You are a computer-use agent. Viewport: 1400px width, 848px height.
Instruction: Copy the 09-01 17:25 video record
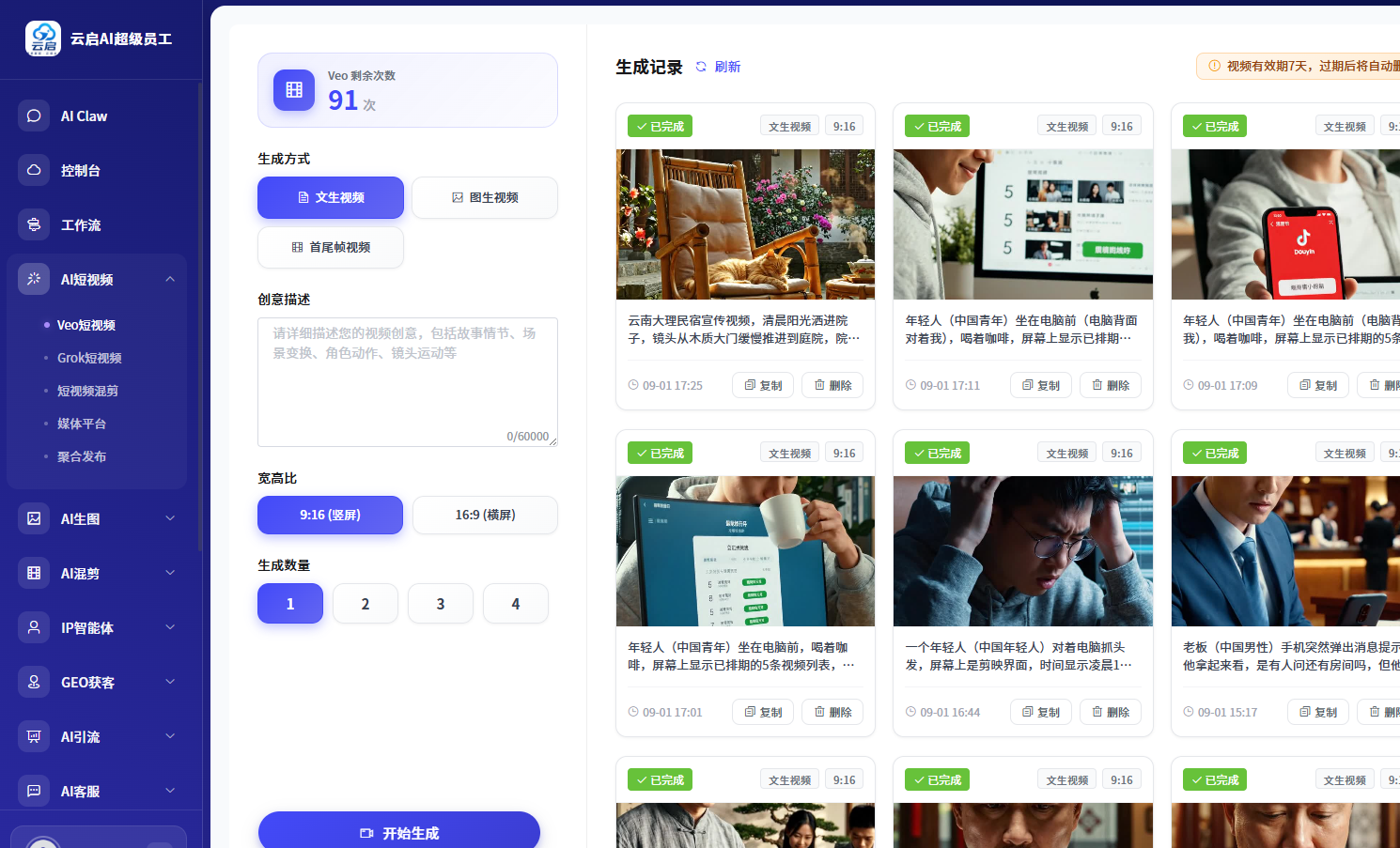(x=763, y=385)
